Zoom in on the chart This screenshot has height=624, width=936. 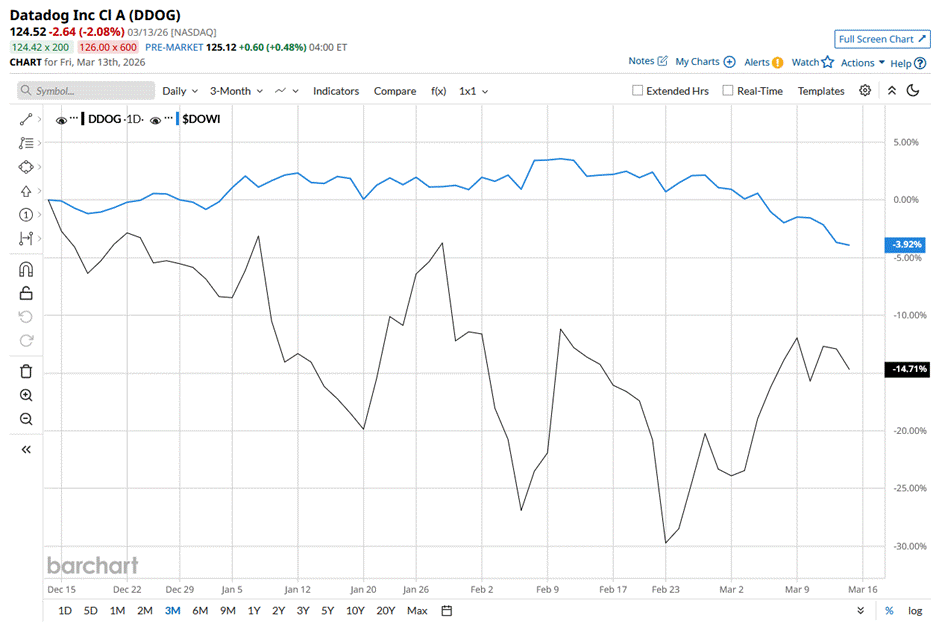26,395
